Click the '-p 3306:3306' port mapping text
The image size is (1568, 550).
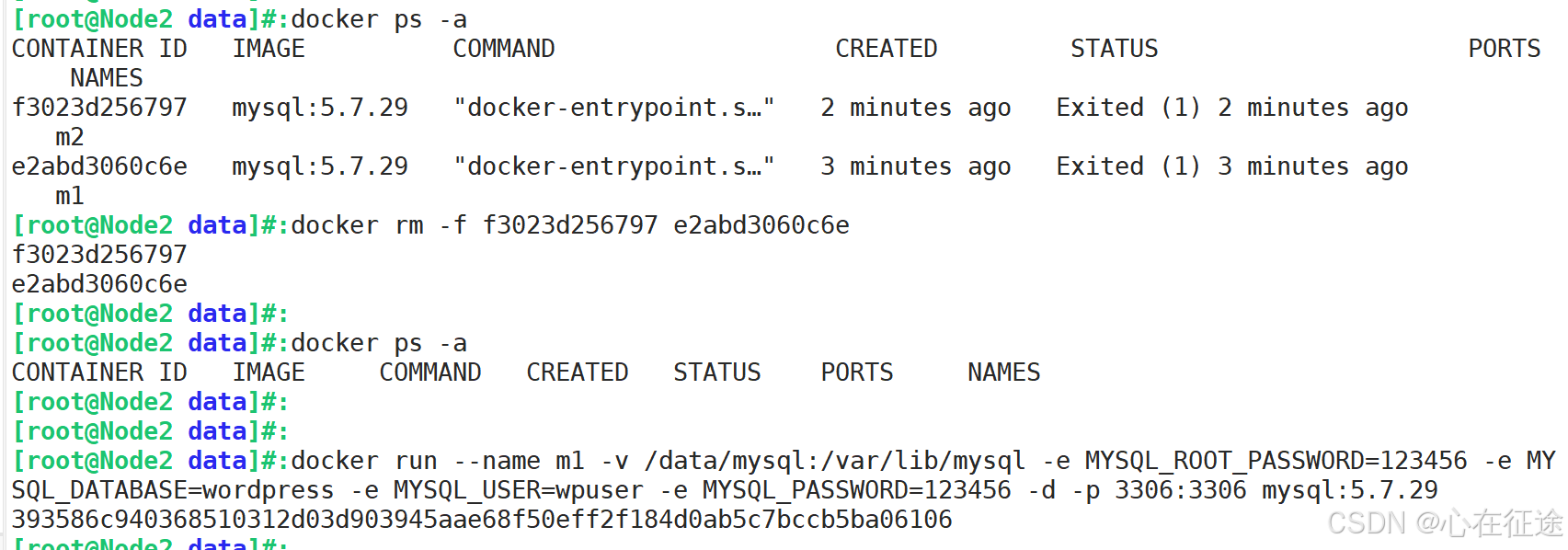coord(1159,490)
